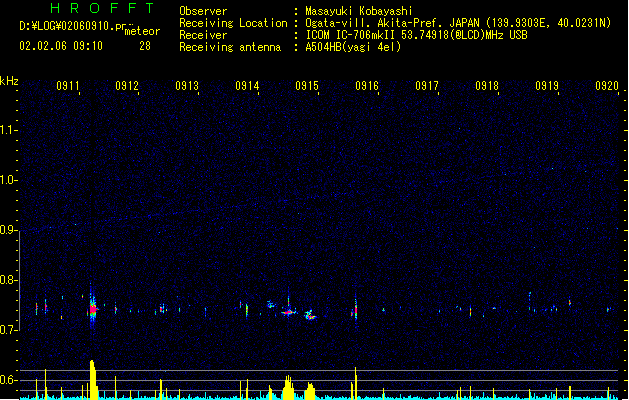Click the yellow amplitude spike before 0916
The height and width of the screenshot is (400, 629).
click(x=355, y=383)
